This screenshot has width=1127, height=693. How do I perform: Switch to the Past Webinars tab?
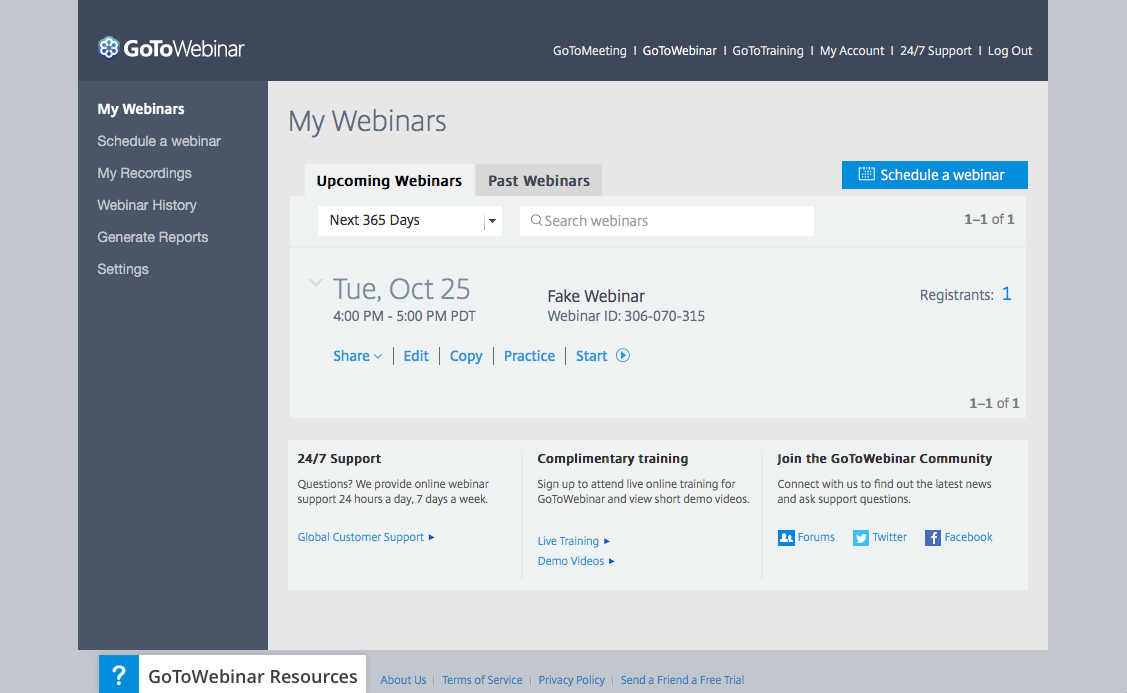[x=538, y=180]
